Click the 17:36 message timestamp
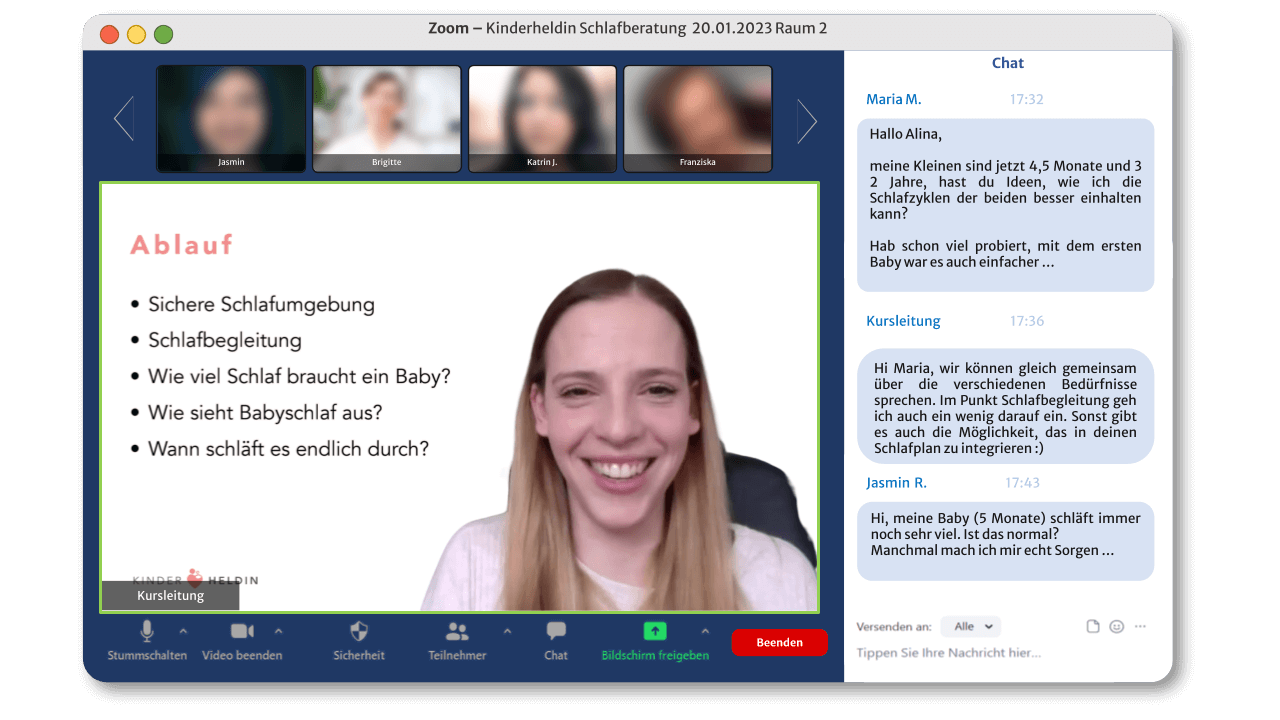Image resolution: width=1280 pixels, height=720 pixels. (1026, 321)
